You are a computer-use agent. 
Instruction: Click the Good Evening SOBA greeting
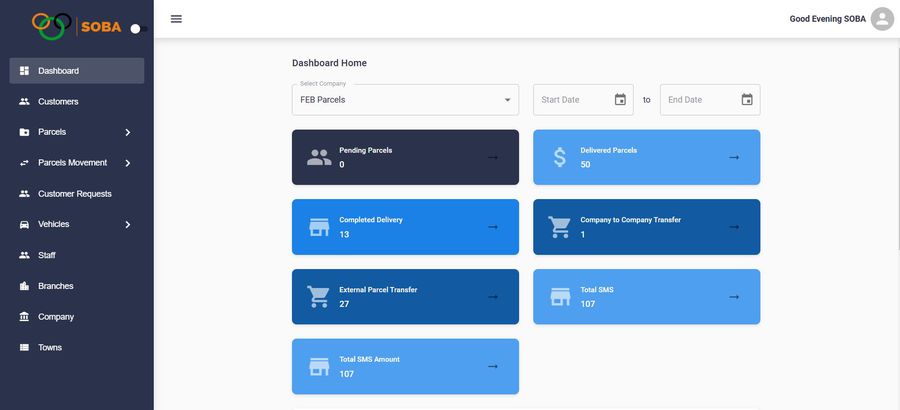click(828, 19)
